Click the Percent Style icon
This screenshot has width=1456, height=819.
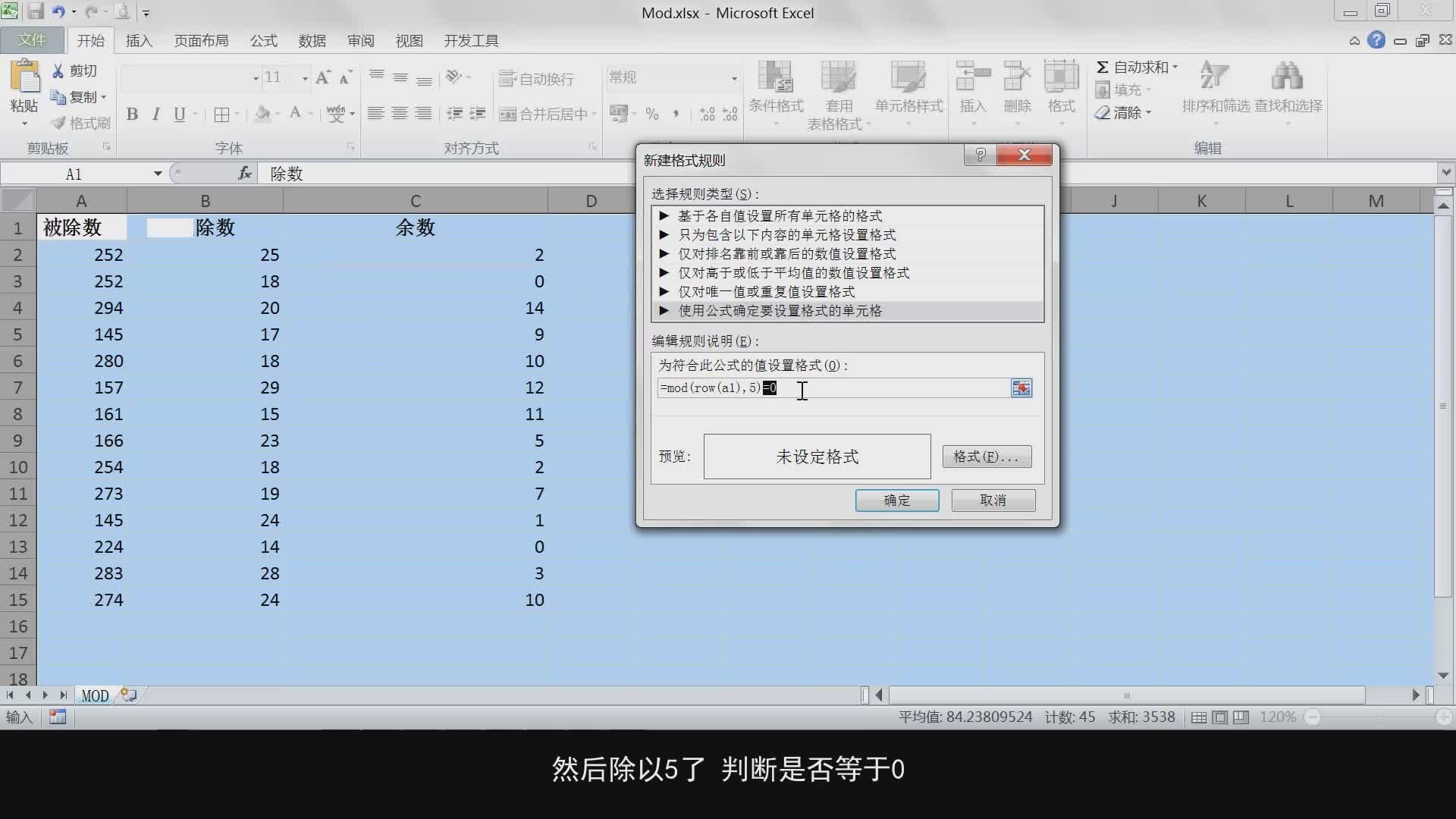click(652, 115)
